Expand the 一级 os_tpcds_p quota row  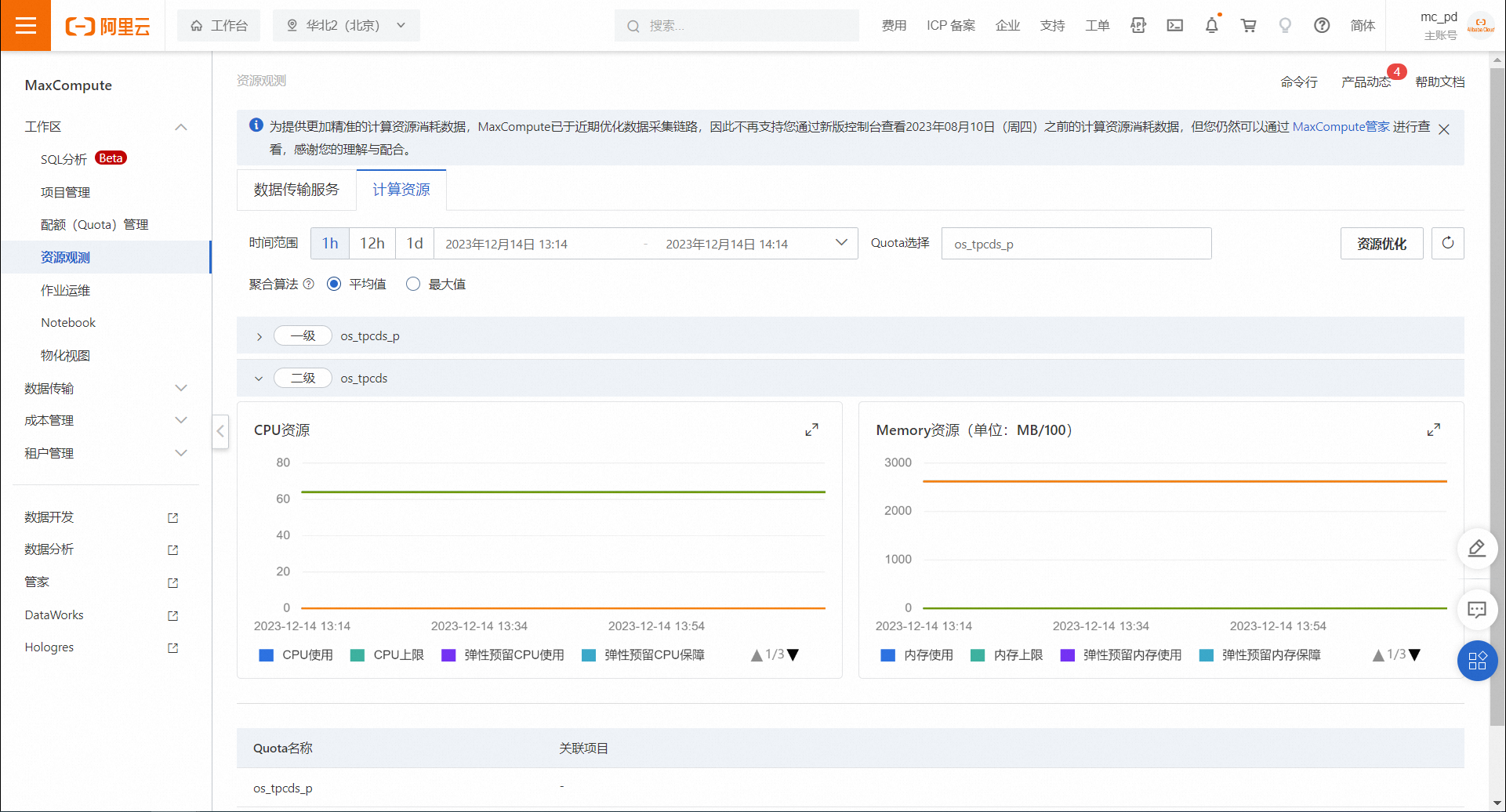259,336
